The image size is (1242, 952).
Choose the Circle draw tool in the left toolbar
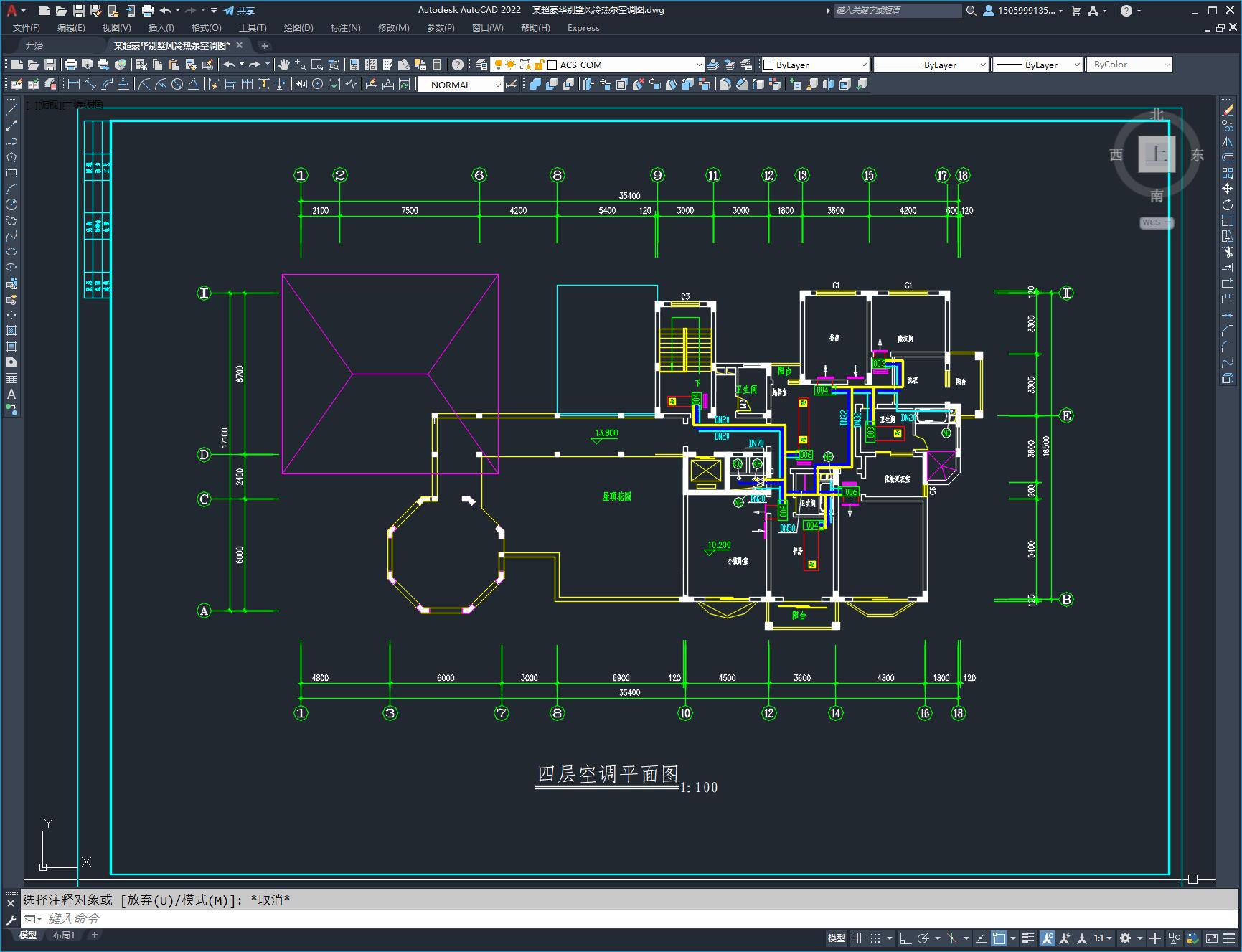(11, 204)
